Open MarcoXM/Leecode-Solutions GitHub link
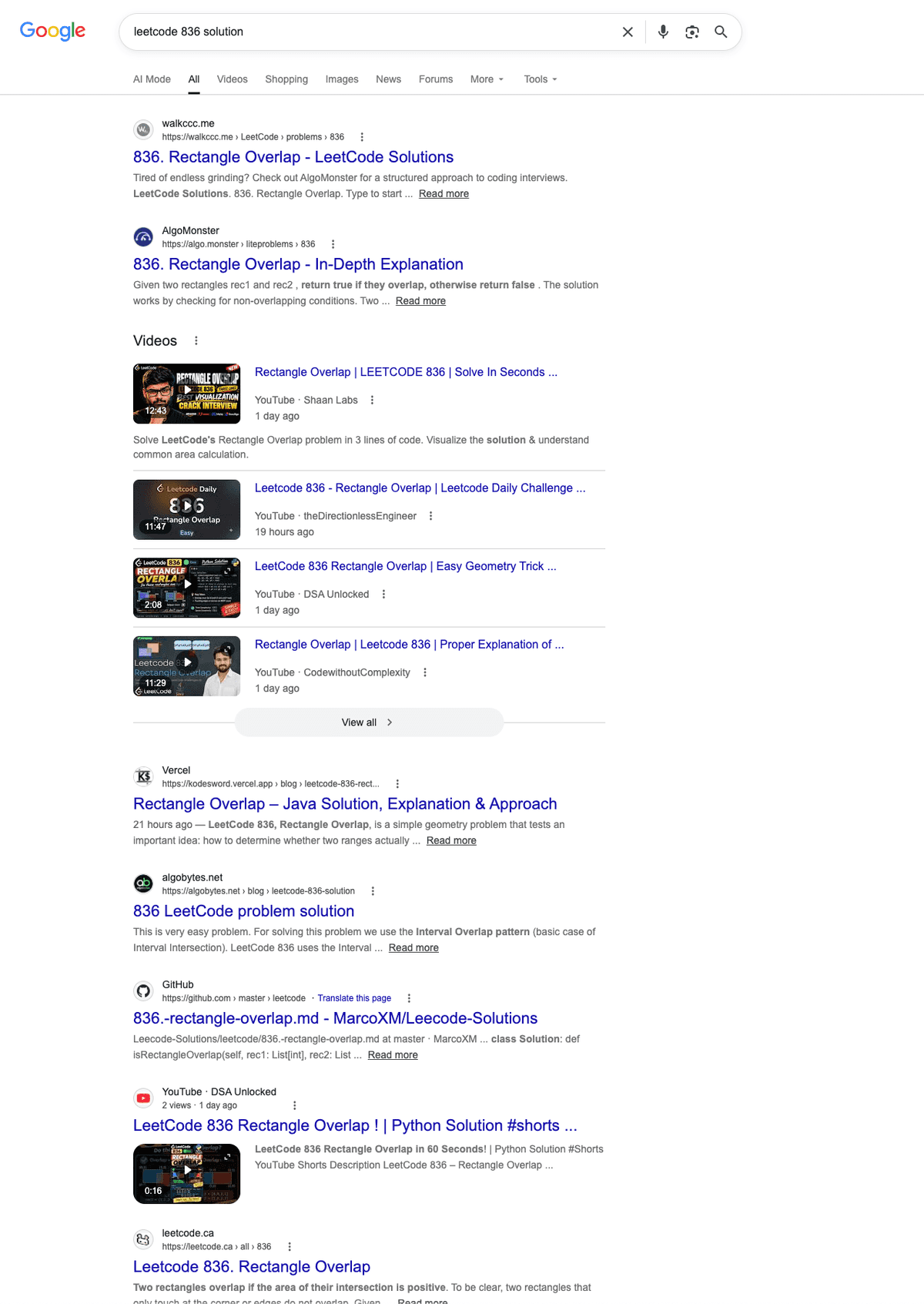Image resolution: width=924 pixels, height=1304 pixels. click(335, 1018)
